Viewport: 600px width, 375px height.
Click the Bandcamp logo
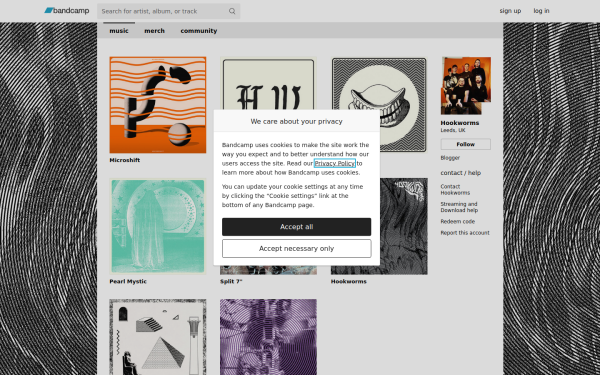click(x=67, y=11)
